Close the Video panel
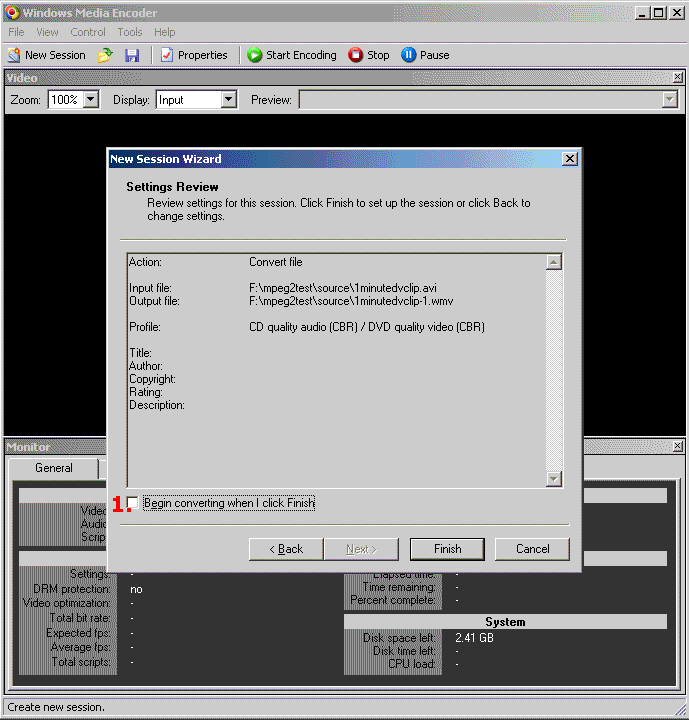689x720 pixels. coord(678,77)
